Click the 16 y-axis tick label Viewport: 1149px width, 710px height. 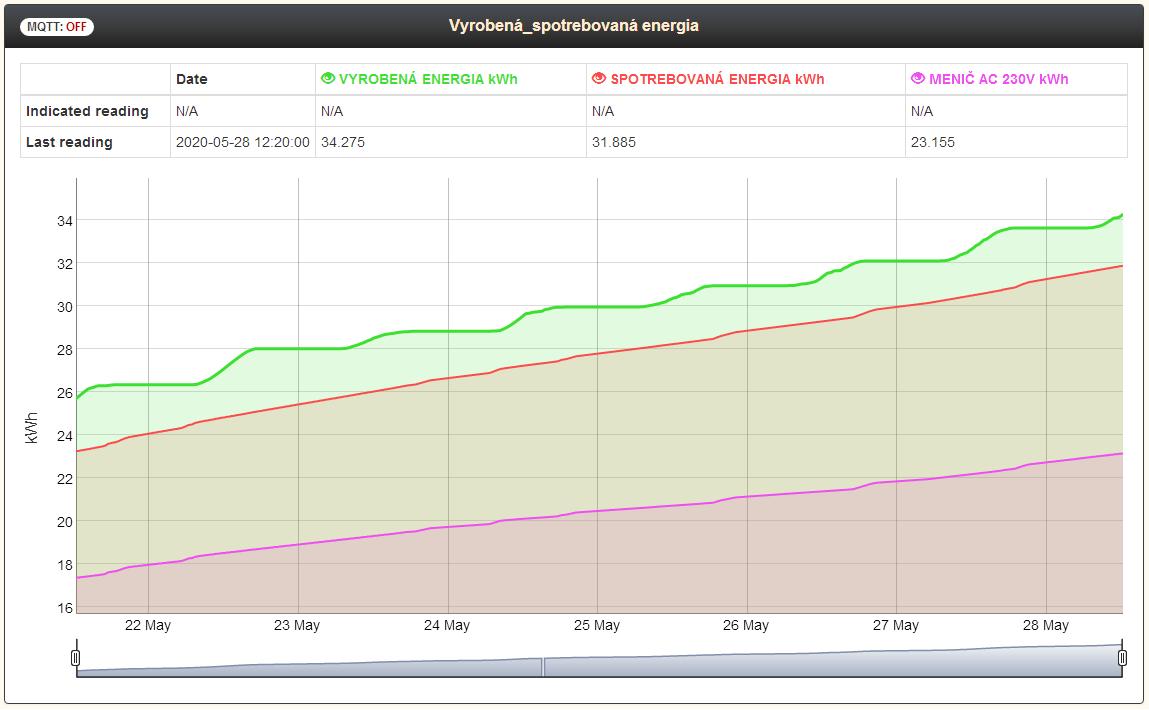point(64,607)
